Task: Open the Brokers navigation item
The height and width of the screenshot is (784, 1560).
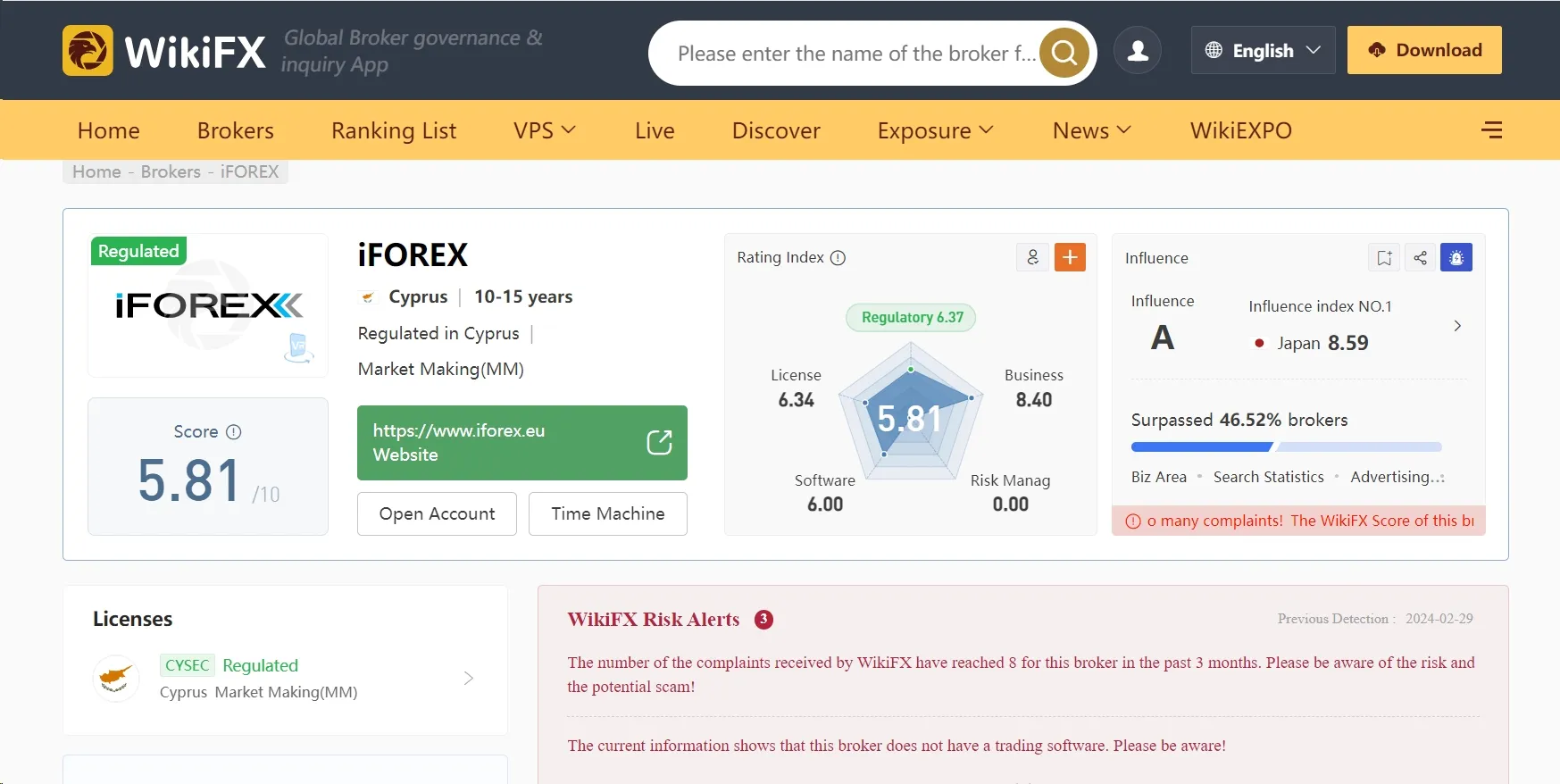Action: pyautogui.click(x=236, y=130)
